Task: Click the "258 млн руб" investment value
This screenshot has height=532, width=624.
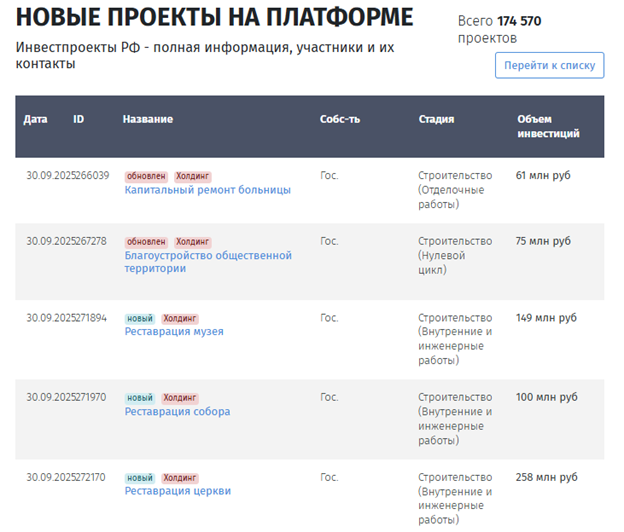Action: (546, 477)
